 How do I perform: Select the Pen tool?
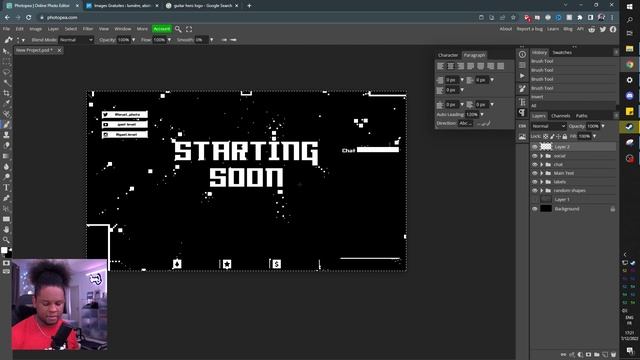(6, 198)
